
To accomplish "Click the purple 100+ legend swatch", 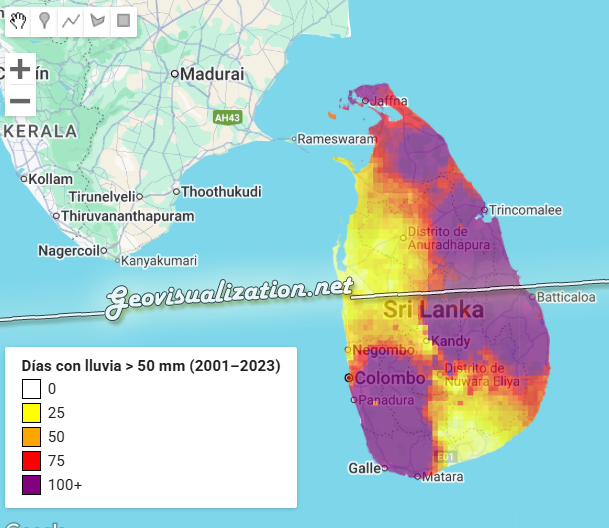I will [31, 485].
